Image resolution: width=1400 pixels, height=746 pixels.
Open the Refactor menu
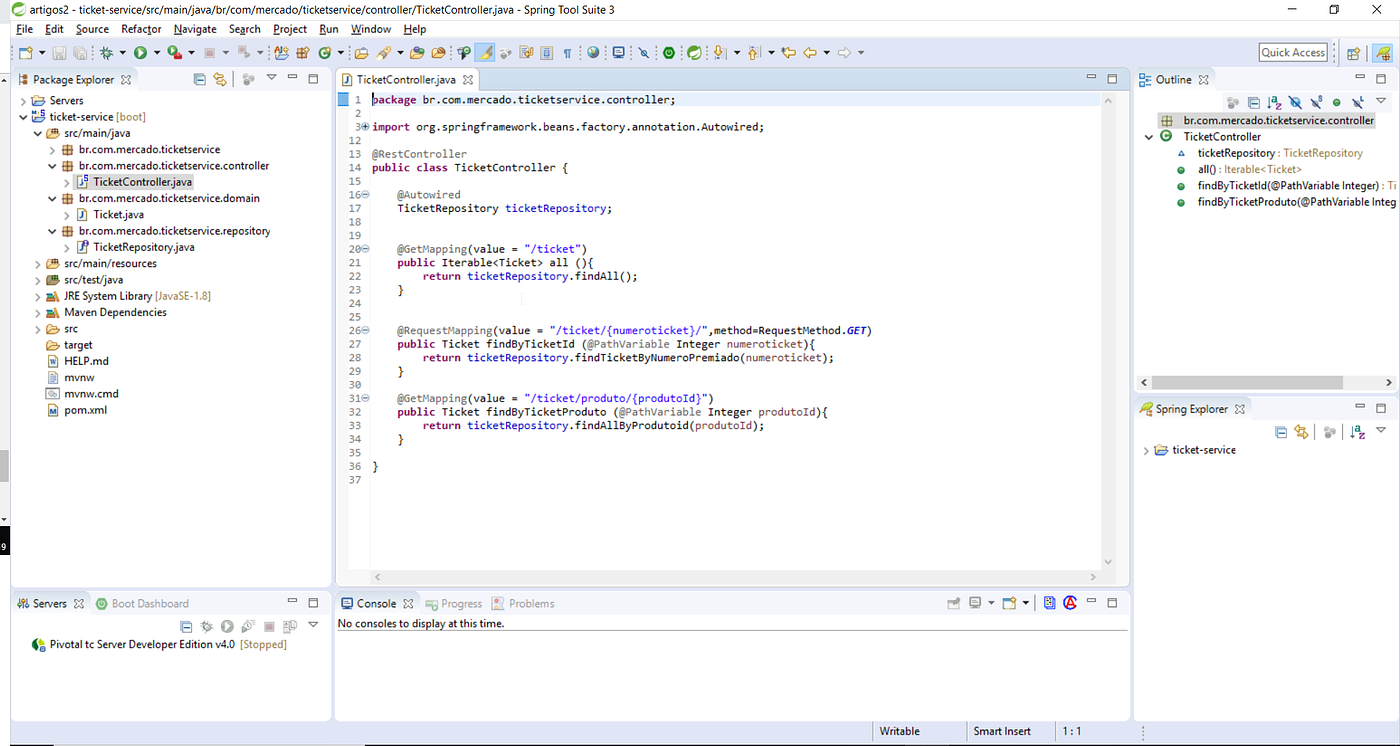(x=141, y=29)
